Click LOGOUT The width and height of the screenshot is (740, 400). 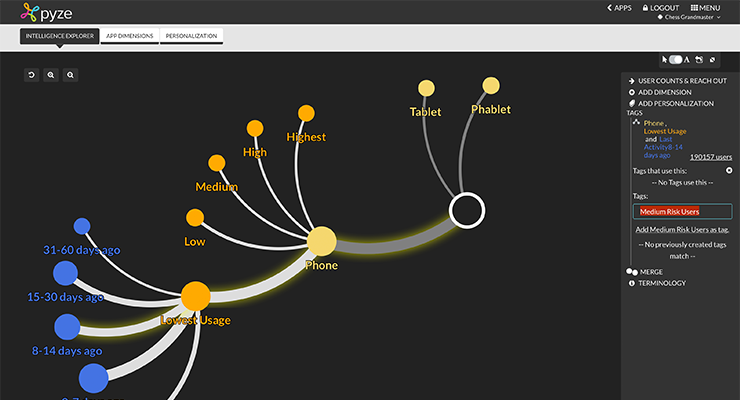click(661, 8)
